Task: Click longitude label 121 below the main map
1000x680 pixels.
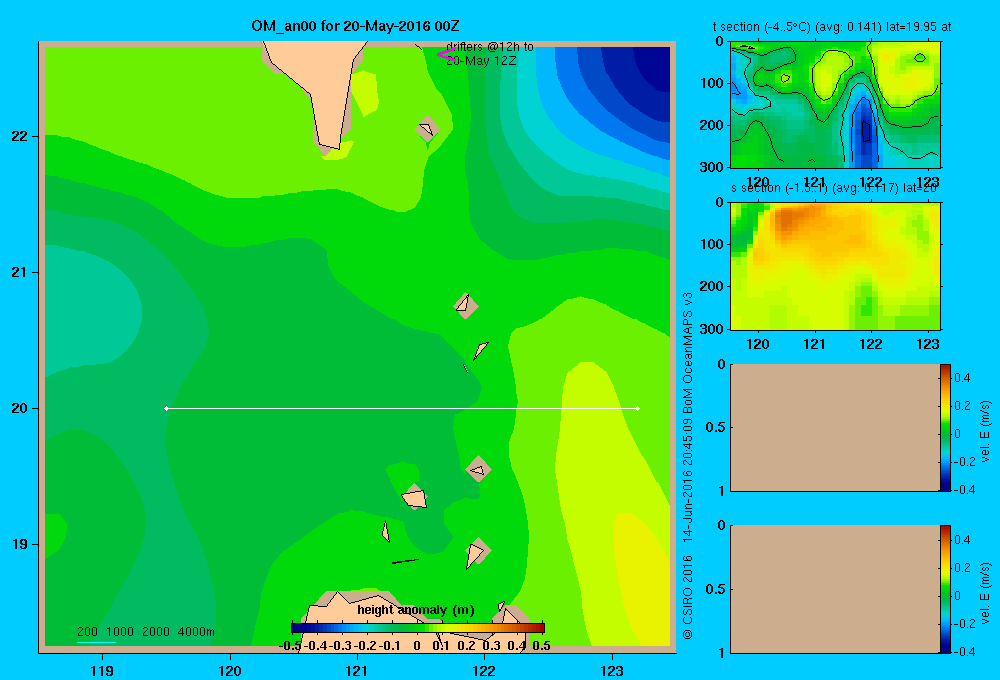Action: [357, 670]
